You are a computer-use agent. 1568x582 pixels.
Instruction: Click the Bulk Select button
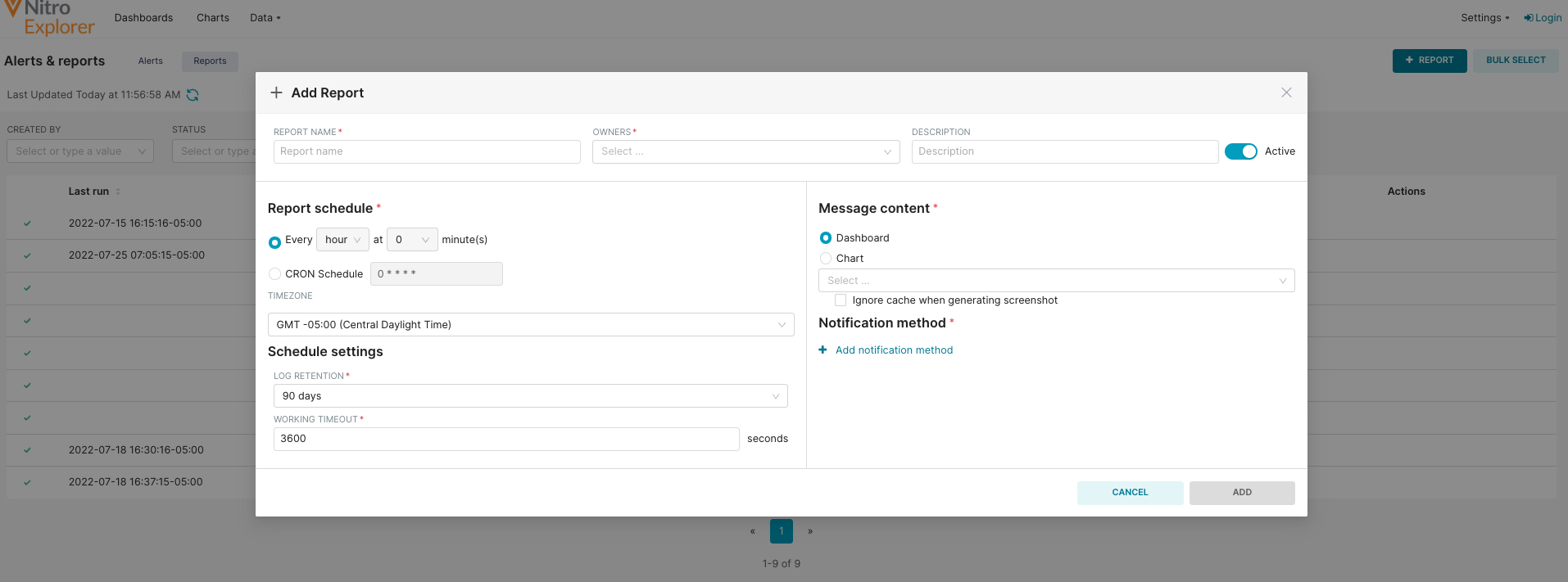(x=1516, y=61)
